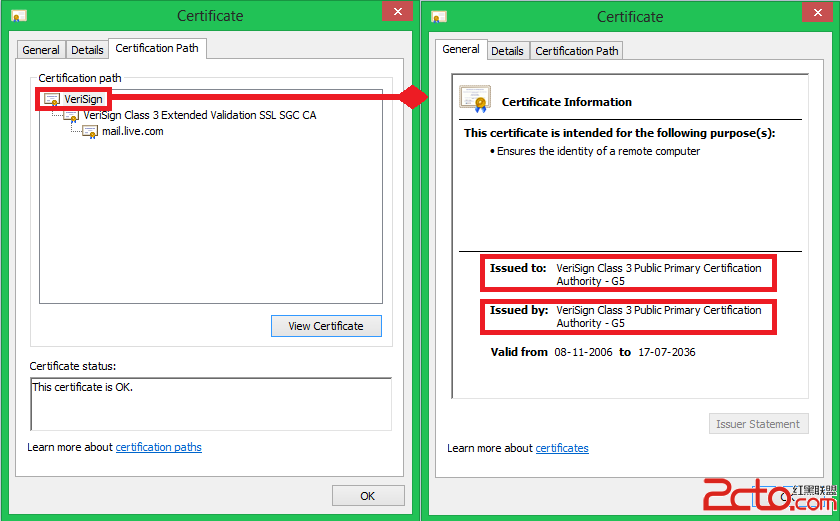Click the 'Issued by:' VeriSign Class 3 Public Primary text

[658, 316]
